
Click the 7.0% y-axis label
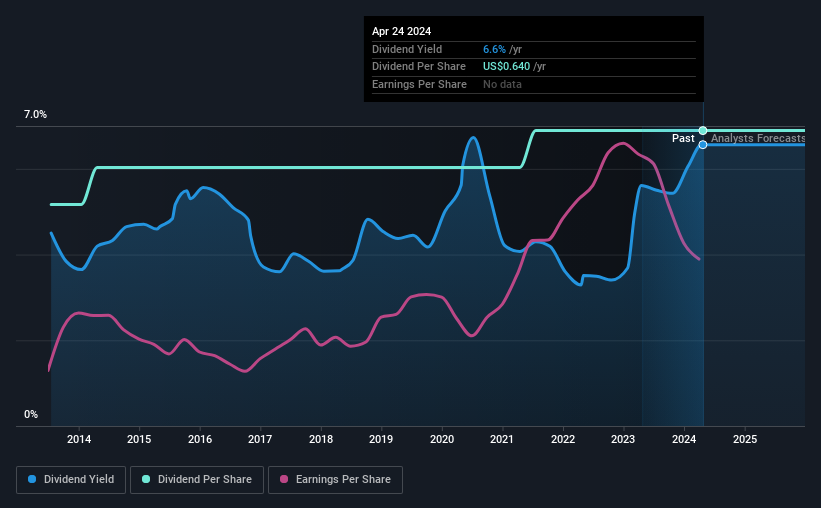tap(35, 115)
